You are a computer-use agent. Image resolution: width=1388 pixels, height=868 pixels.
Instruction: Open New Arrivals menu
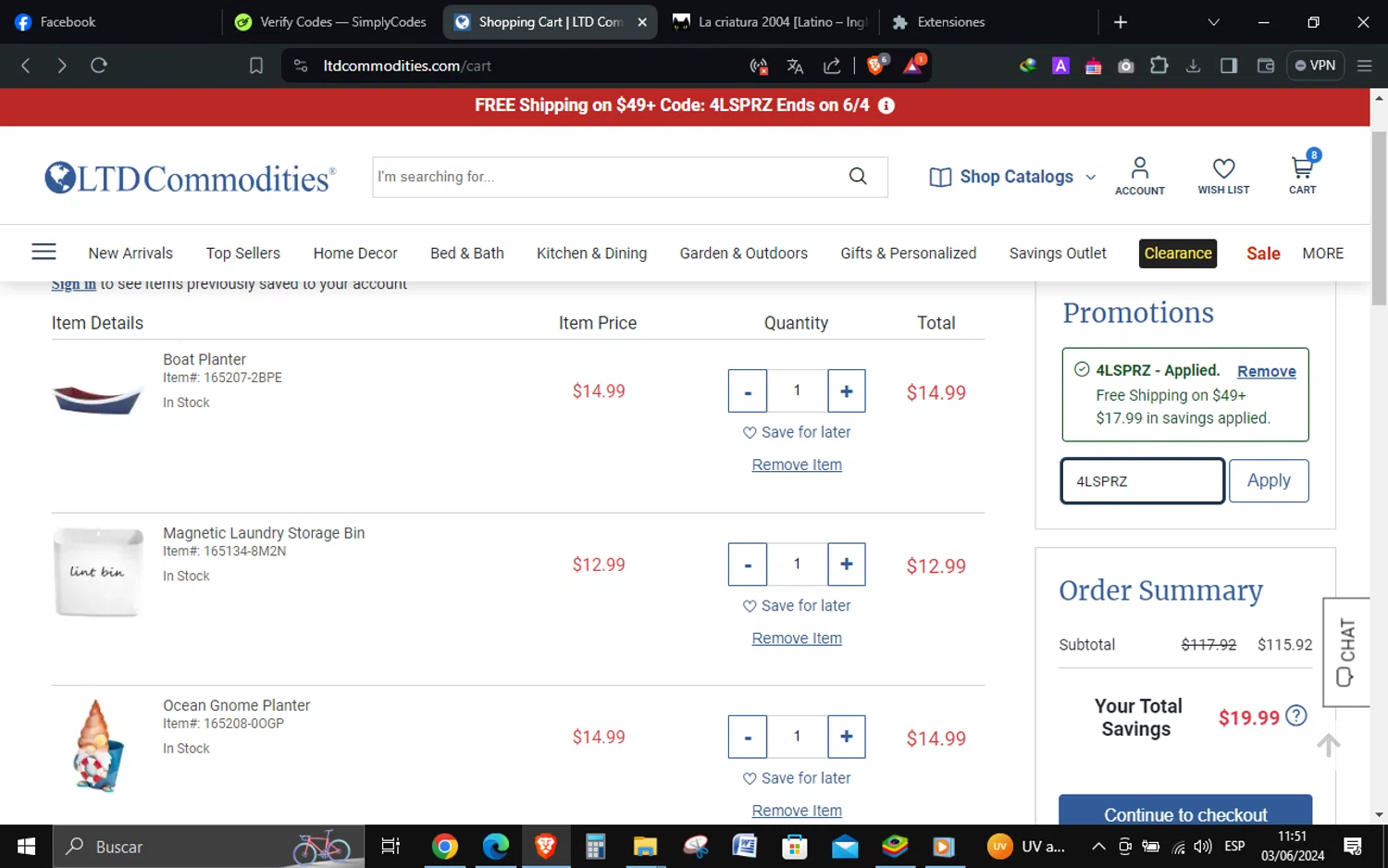tap(130, 254)
